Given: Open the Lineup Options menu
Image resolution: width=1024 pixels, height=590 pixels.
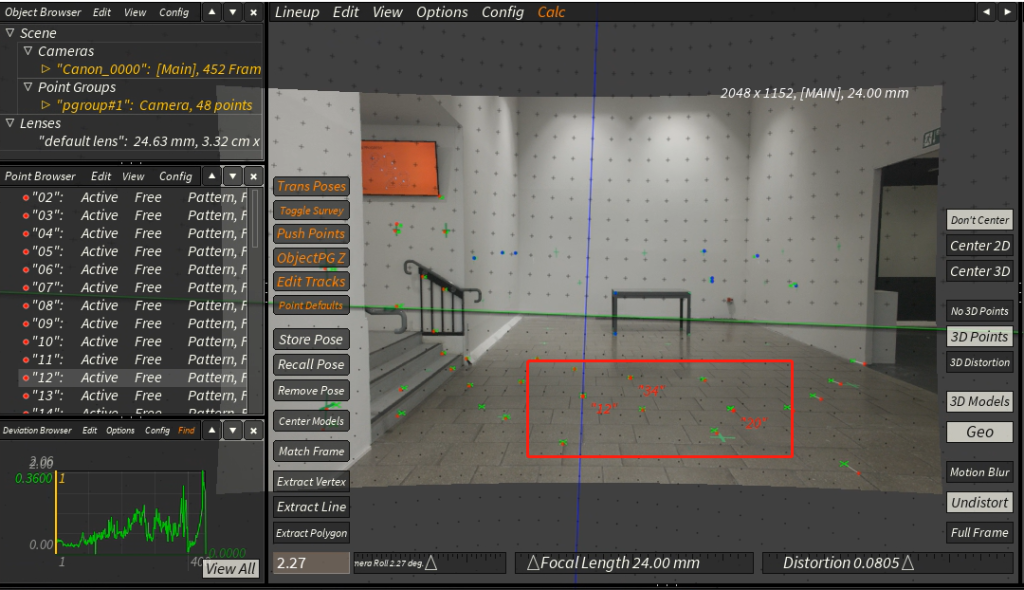Looking at the screenshot, I should tap(442, 12).
